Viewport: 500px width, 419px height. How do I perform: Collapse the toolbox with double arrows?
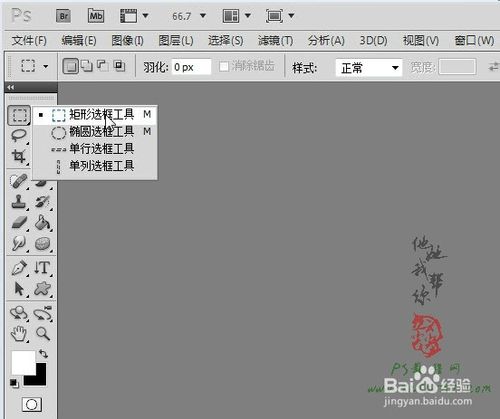(x=11, y=87)
